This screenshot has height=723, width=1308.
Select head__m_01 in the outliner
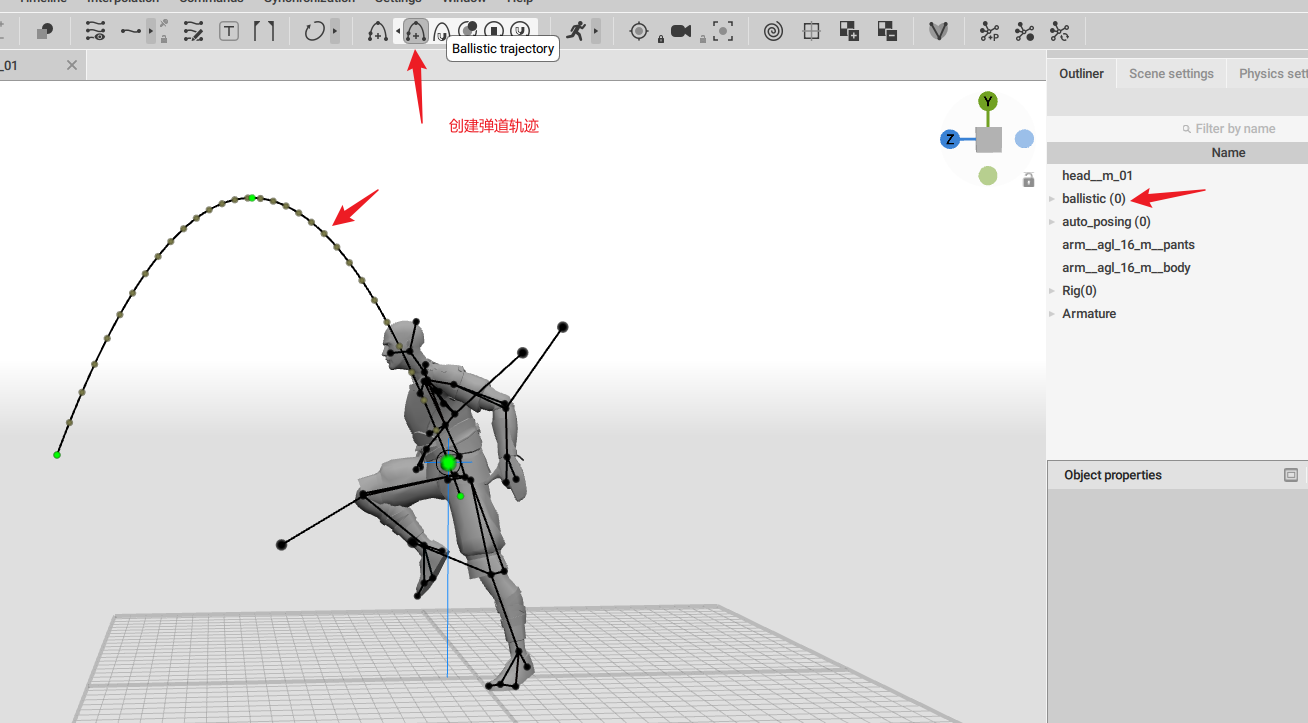pyautogui.click(x=1097, y=176)
